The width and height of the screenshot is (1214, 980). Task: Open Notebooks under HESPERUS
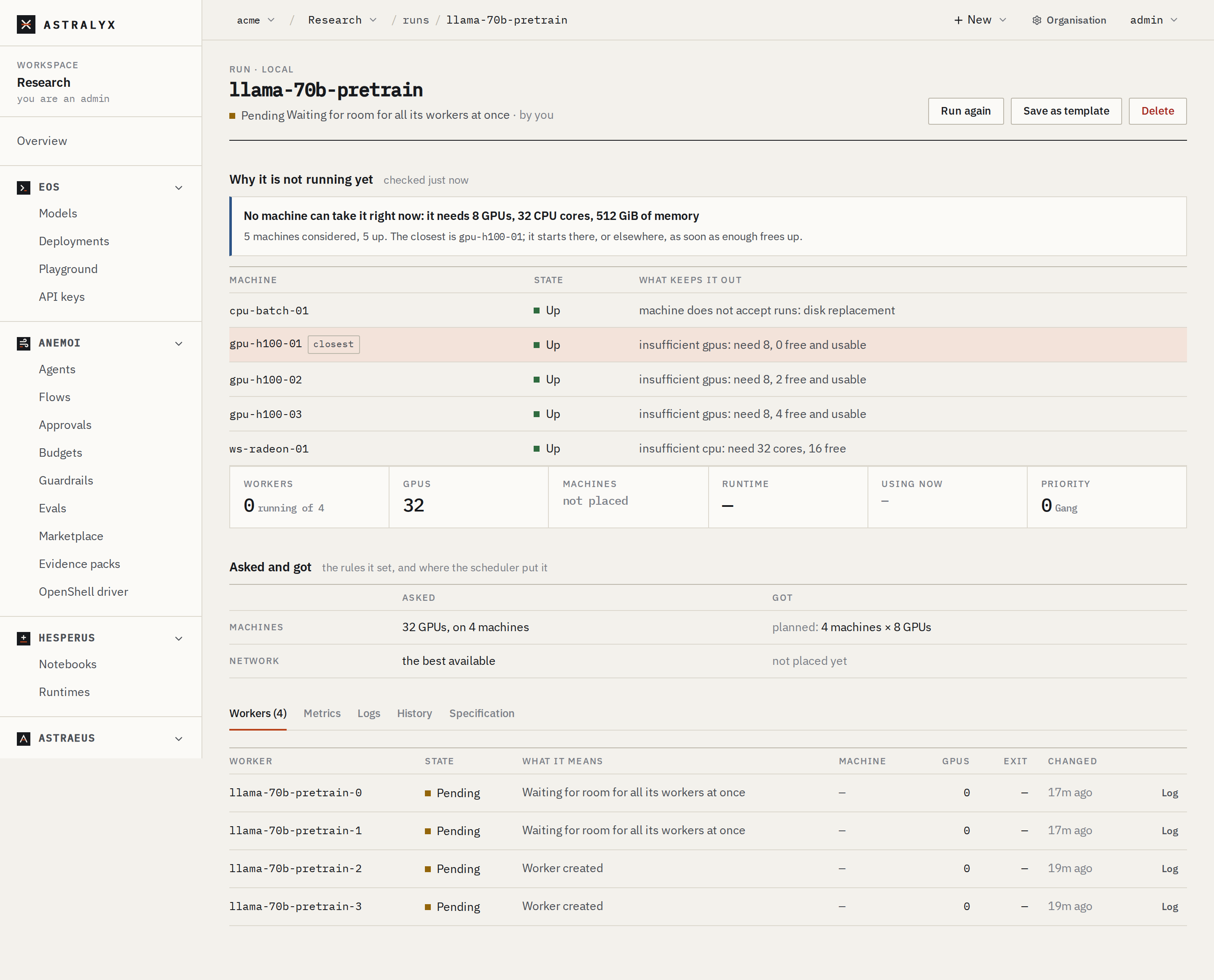click(68, 664)
